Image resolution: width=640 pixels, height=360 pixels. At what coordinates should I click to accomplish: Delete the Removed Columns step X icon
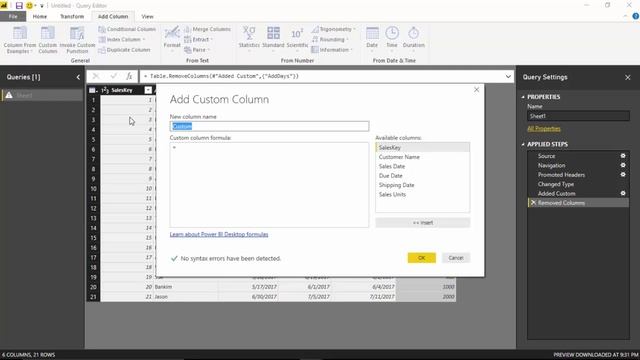(533, 203)
